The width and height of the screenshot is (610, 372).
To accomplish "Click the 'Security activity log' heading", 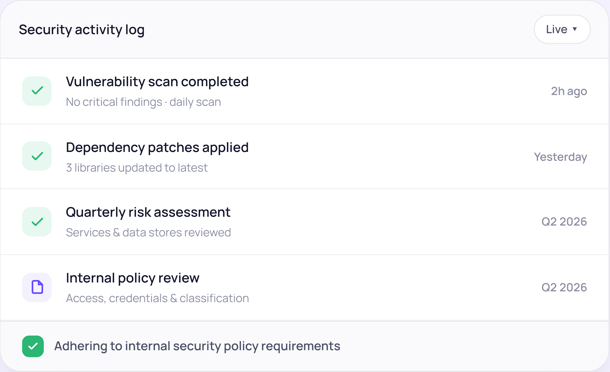I will tap(82, 30).
